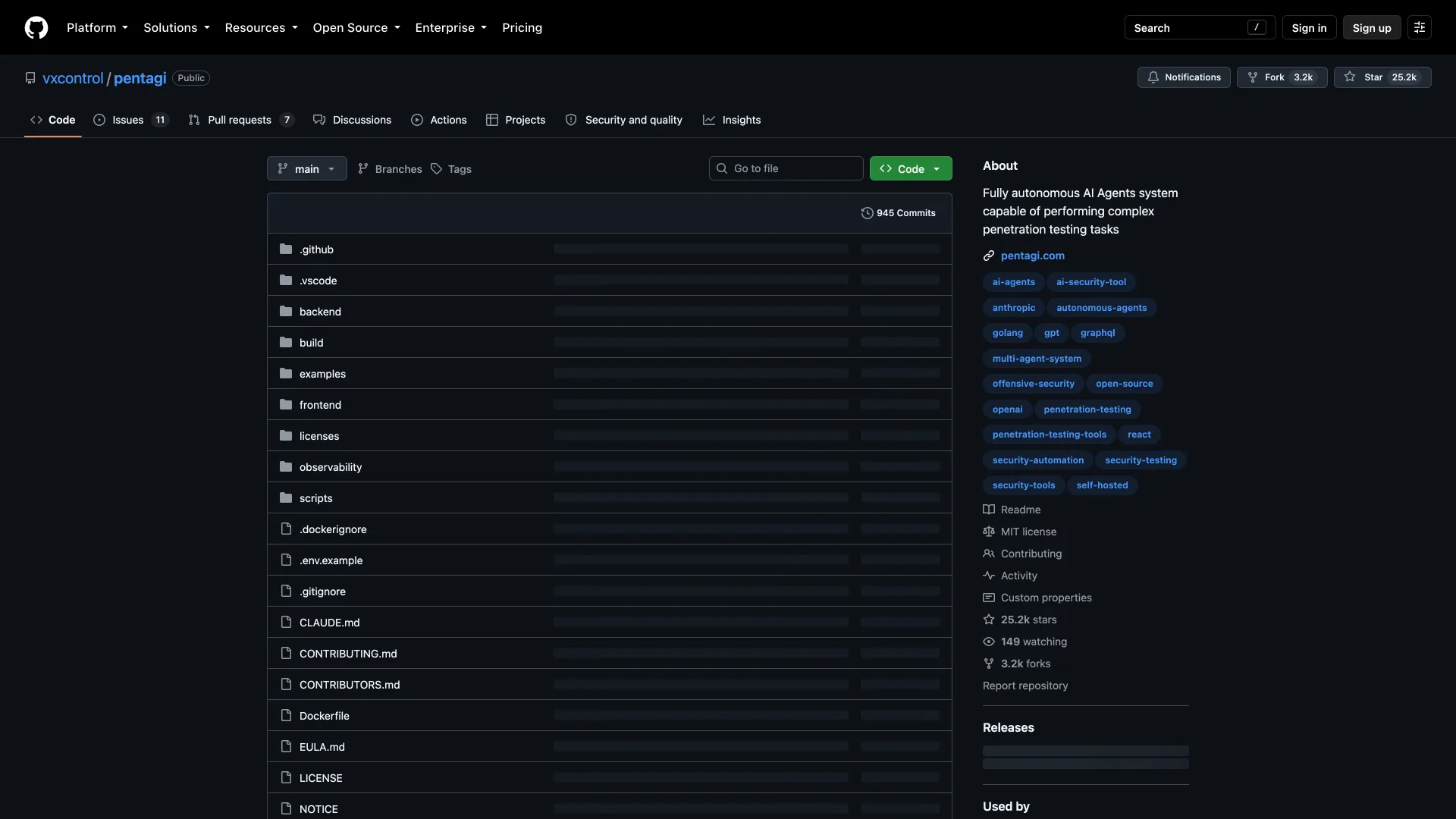Image resolution: width=1456 pixels, height=819 pixels.
Task: Click the Sign in button
Action: (x=1309, y=27)
